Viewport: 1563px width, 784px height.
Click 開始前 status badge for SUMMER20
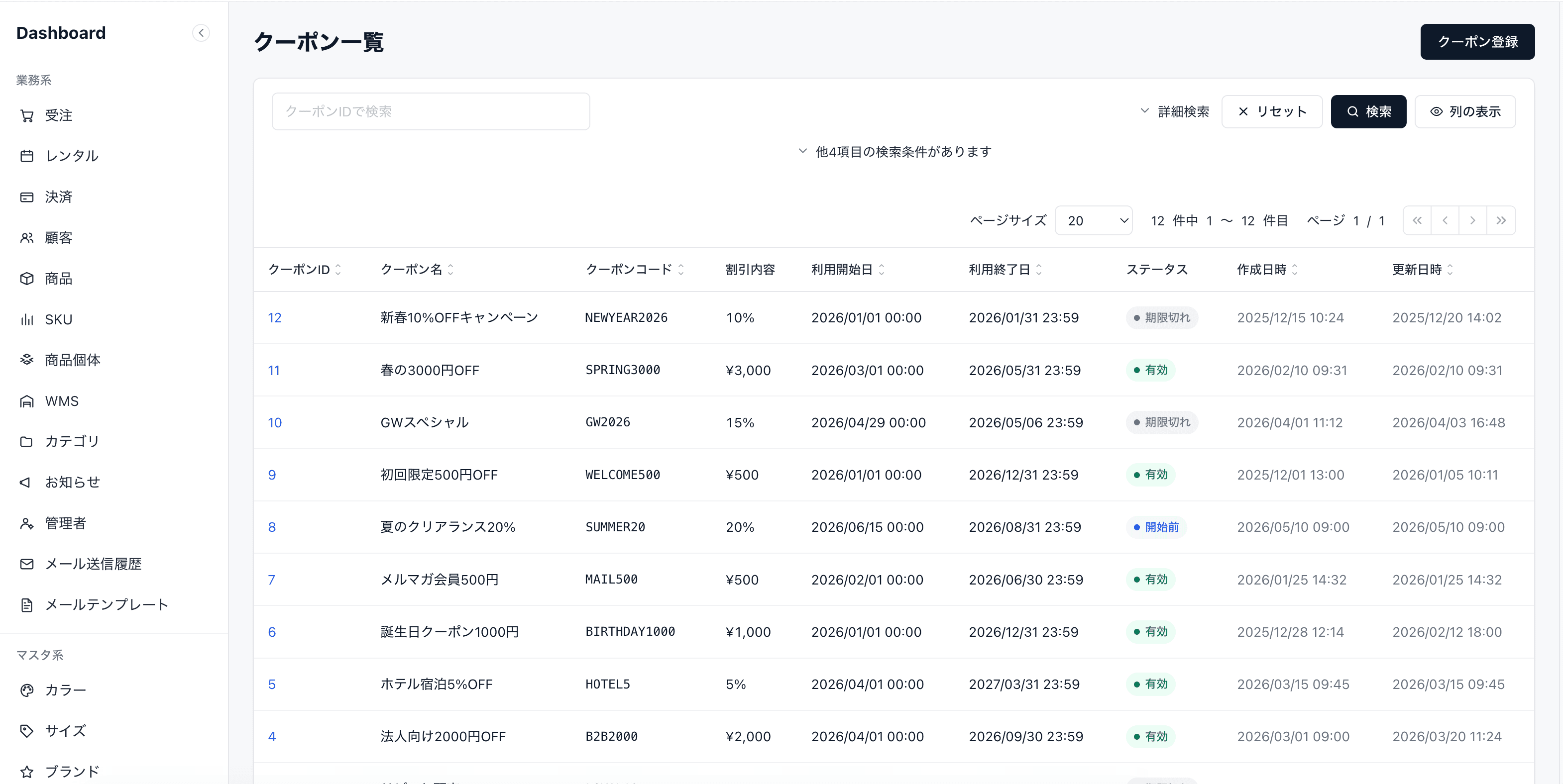(x=1156, y=527)
